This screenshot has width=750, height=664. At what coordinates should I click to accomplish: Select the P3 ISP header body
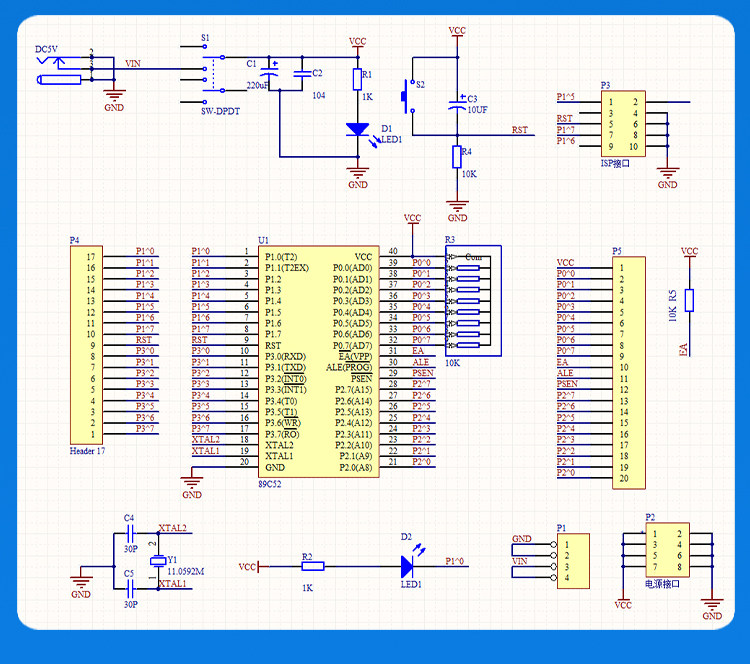(623, 124)
